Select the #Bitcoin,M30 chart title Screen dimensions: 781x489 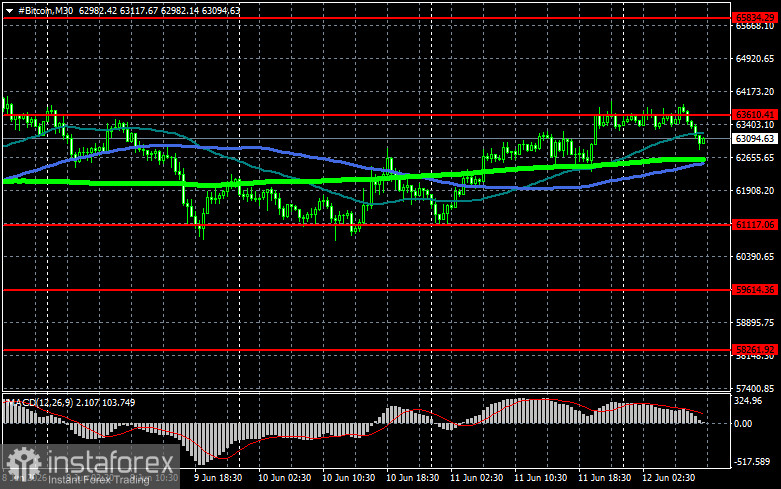pos(45,10)
